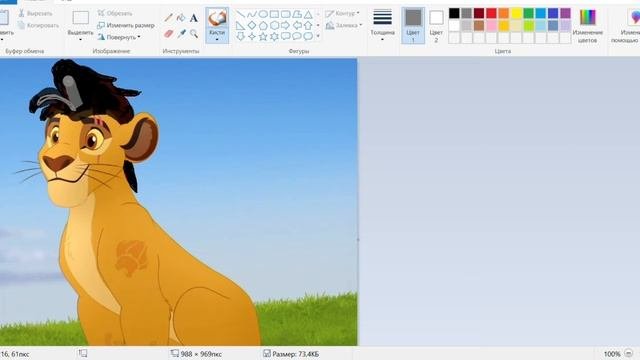Choose the Diamond shape
640x360 pixels.
pyautogui.click(x=252, y=26)
